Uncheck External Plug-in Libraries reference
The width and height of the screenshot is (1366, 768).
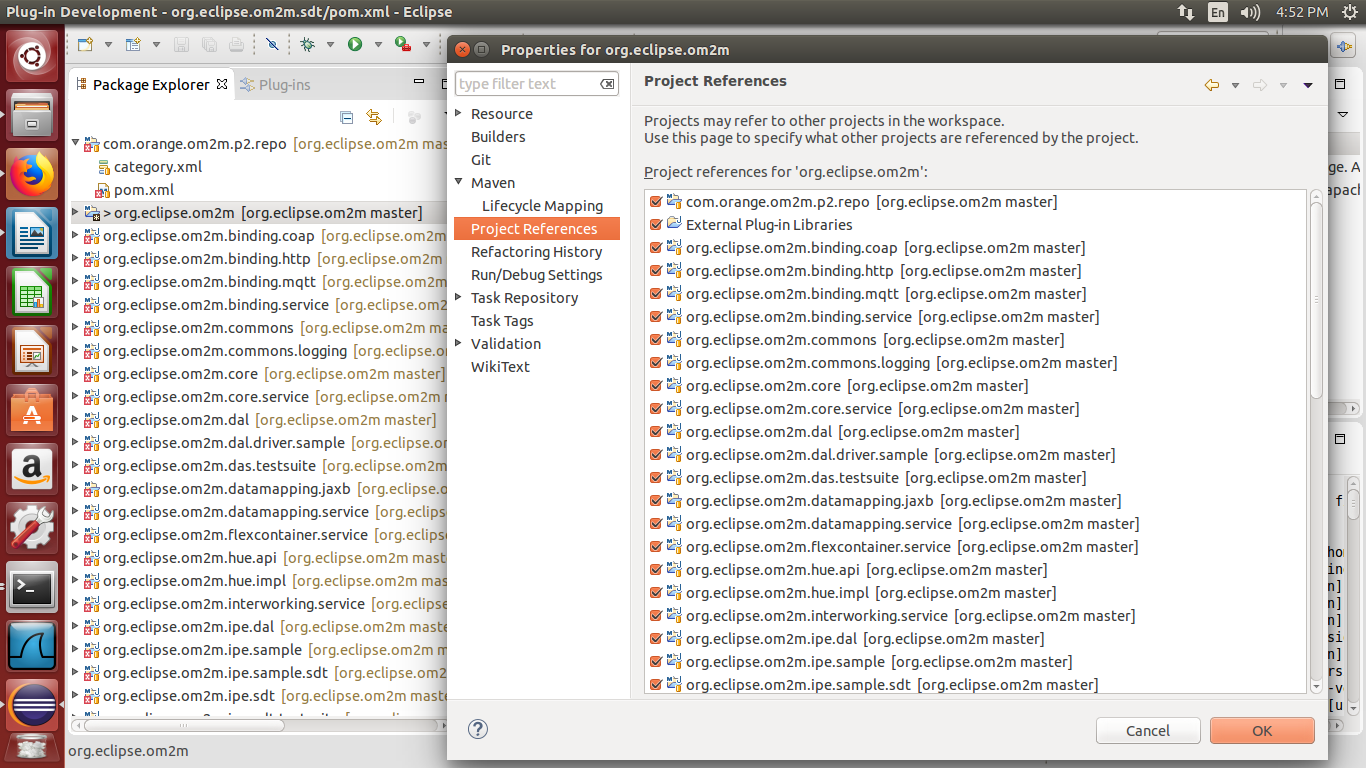point(656,225)
